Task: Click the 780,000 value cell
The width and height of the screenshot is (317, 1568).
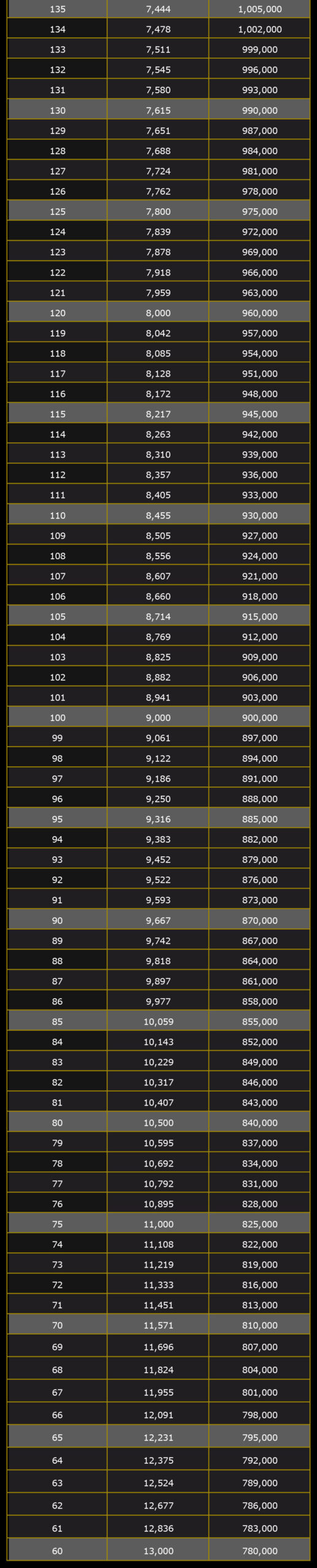Action: coord(259,1550)
